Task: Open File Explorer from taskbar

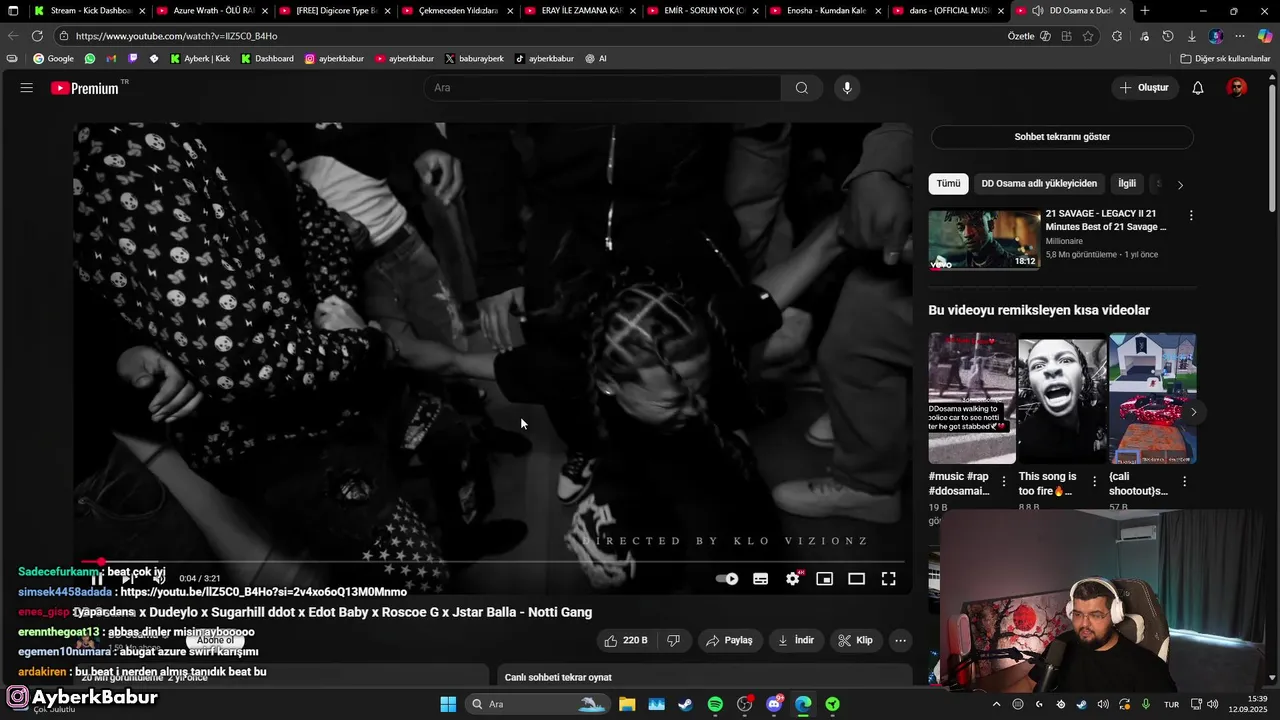Action: coord(627,704)
